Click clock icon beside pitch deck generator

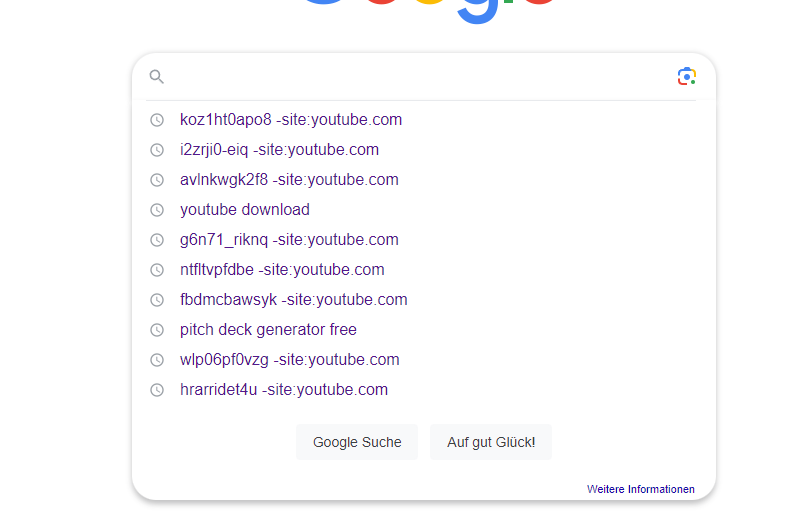pos(156,330)
